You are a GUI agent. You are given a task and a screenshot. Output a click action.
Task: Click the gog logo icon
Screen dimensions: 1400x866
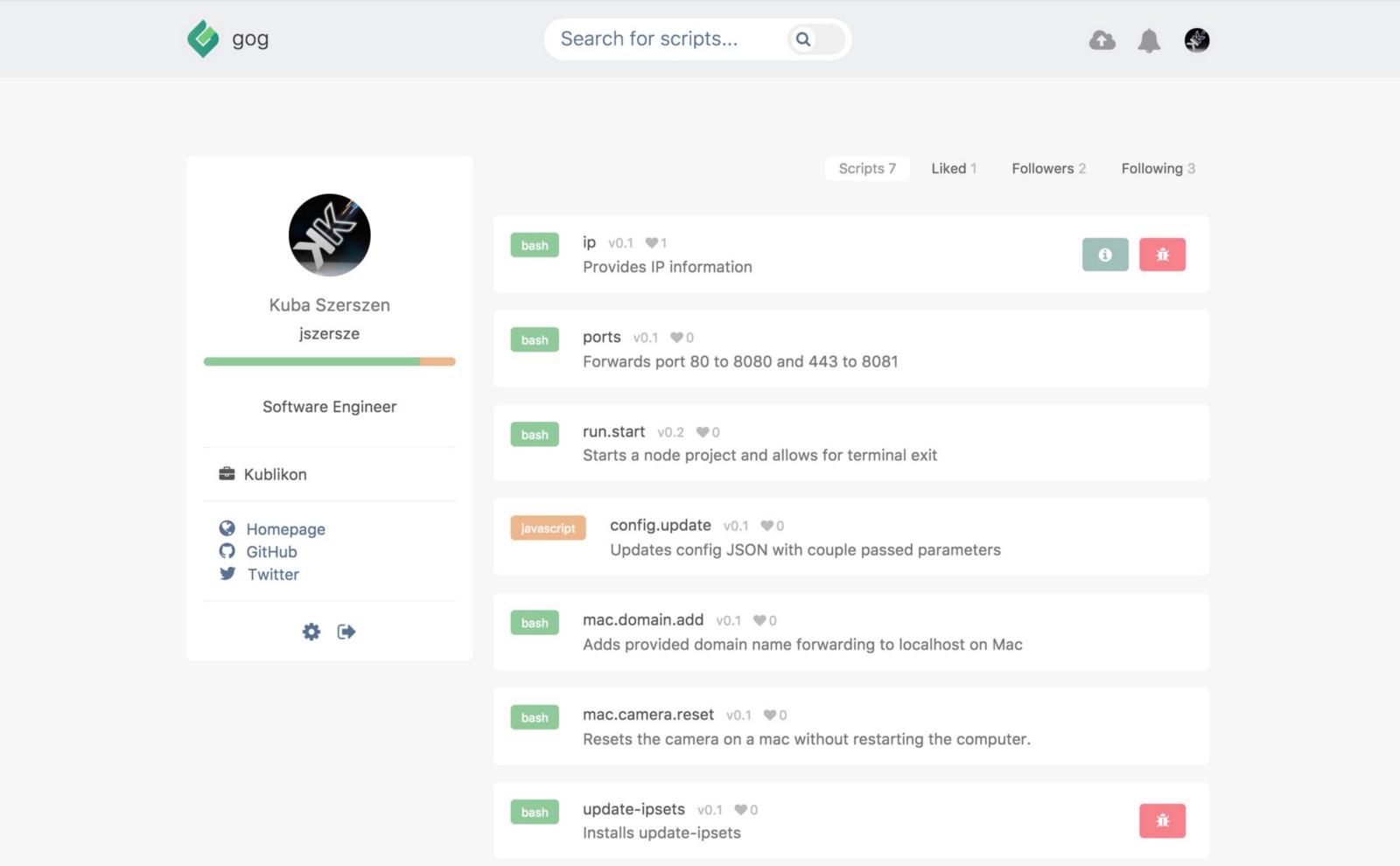(203, 39)
